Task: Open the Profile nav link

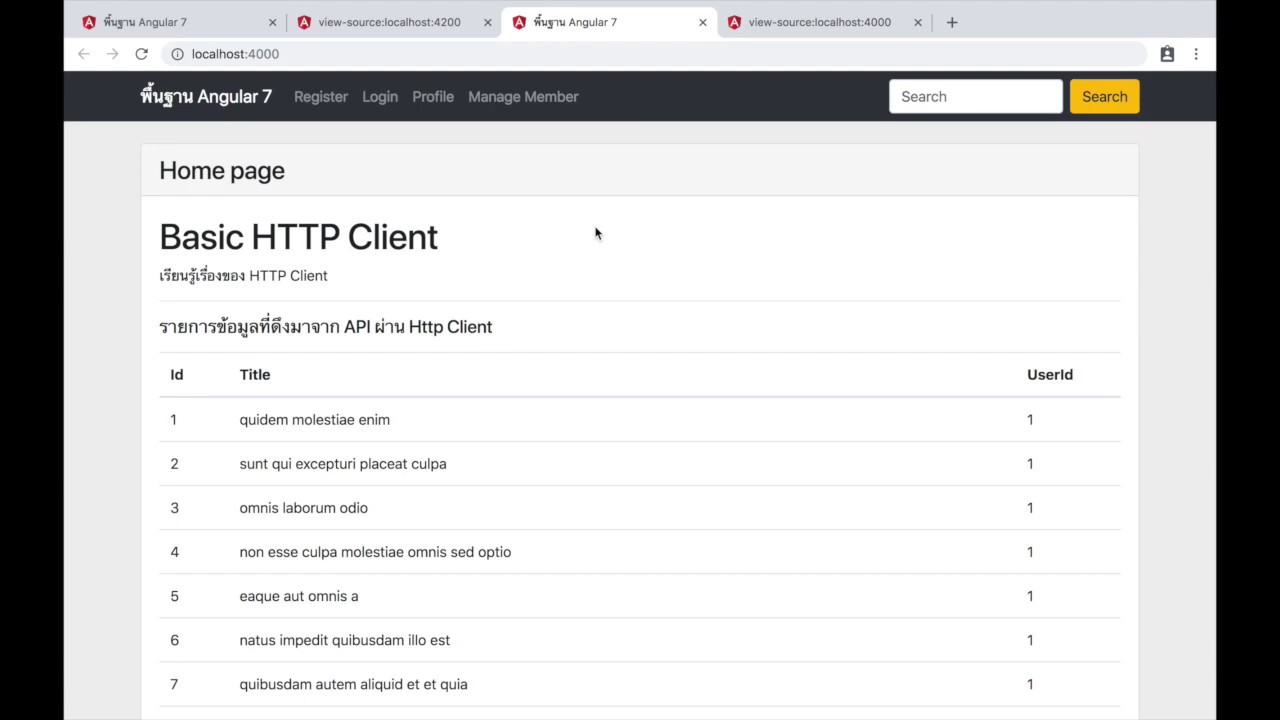Action: pos(433,97)
